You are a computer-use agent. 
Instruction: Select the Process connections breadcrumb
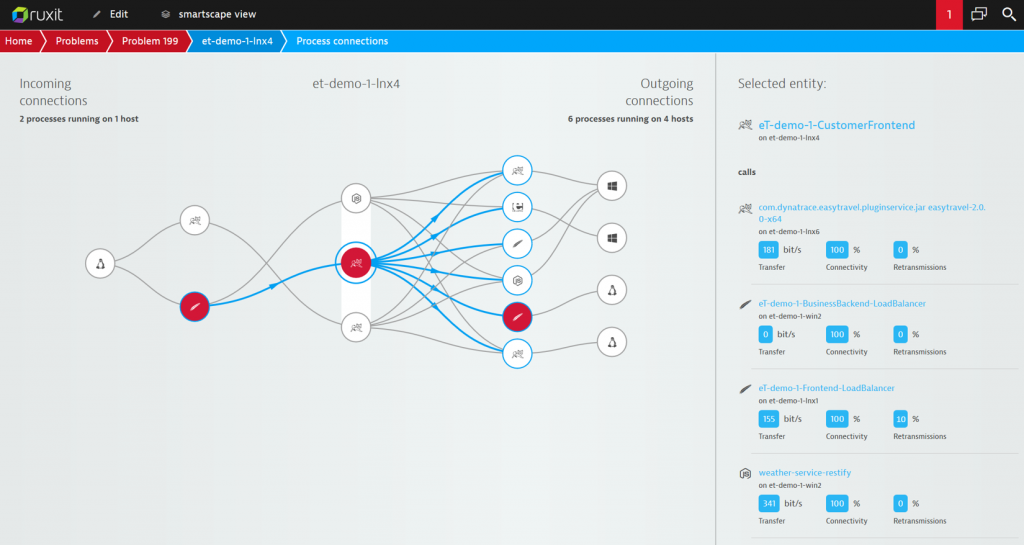[x=342, y=41]
